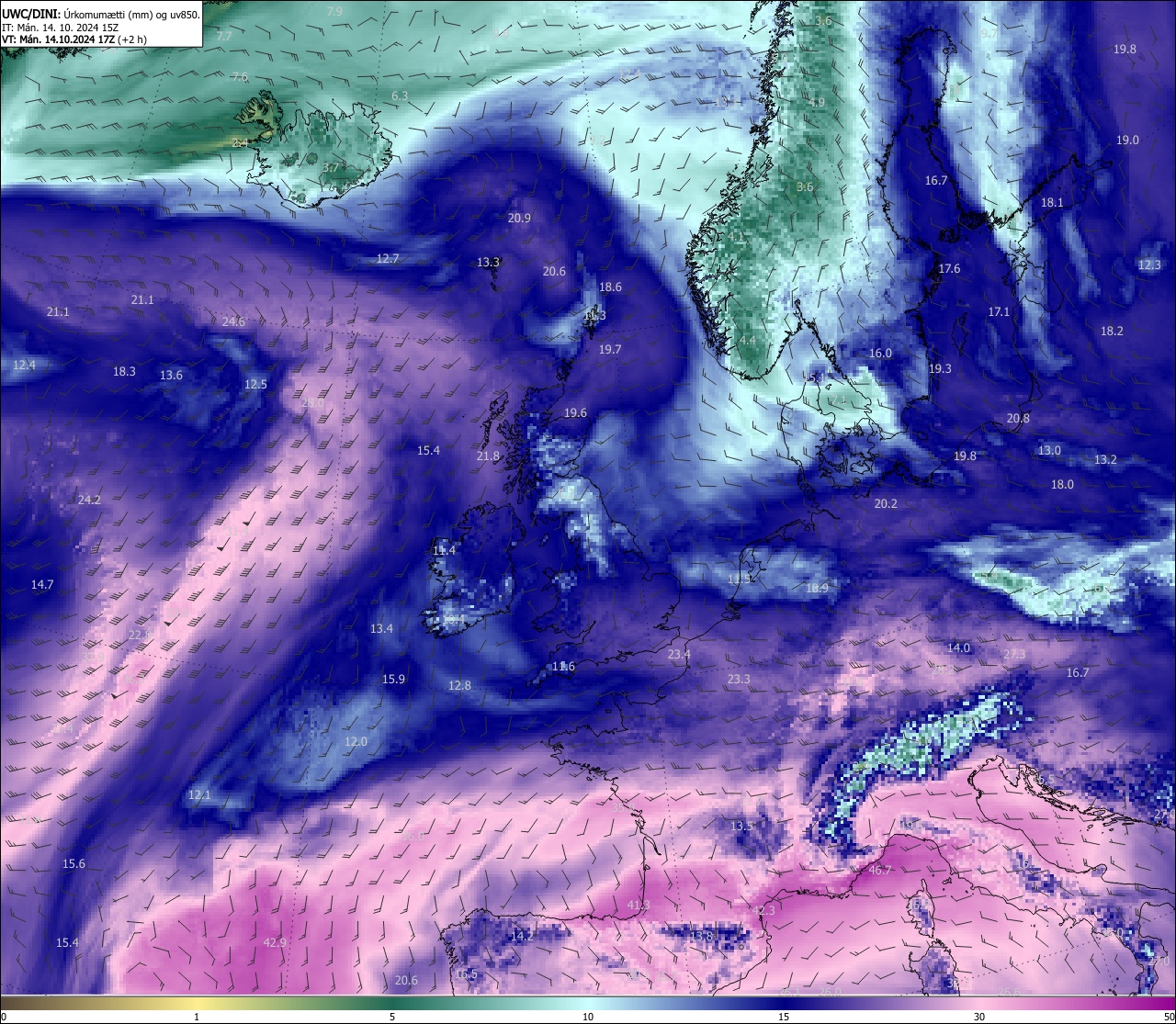The image size is (1176, 1024).
Task: Click the map value 21.8
Action: pos(488,456)
